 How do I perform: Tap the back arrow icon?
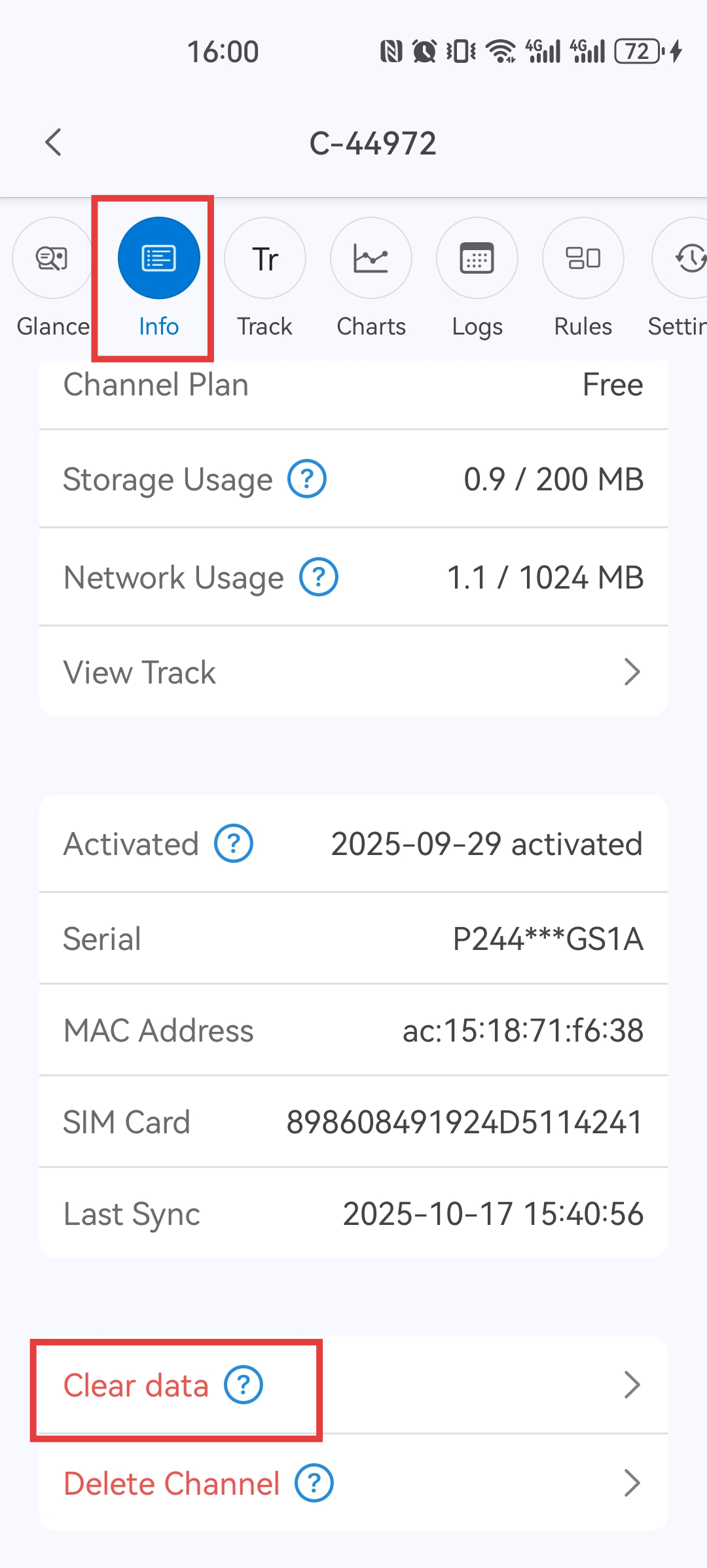(x=54, y=143)
